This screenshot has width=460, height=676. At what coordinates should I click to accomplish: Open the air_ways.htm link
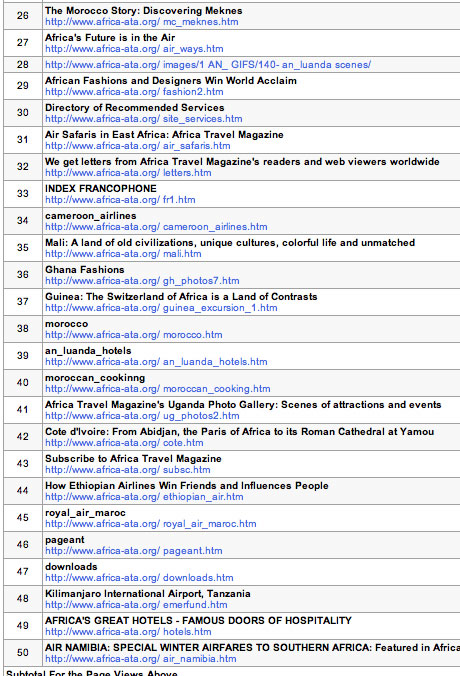134,49
